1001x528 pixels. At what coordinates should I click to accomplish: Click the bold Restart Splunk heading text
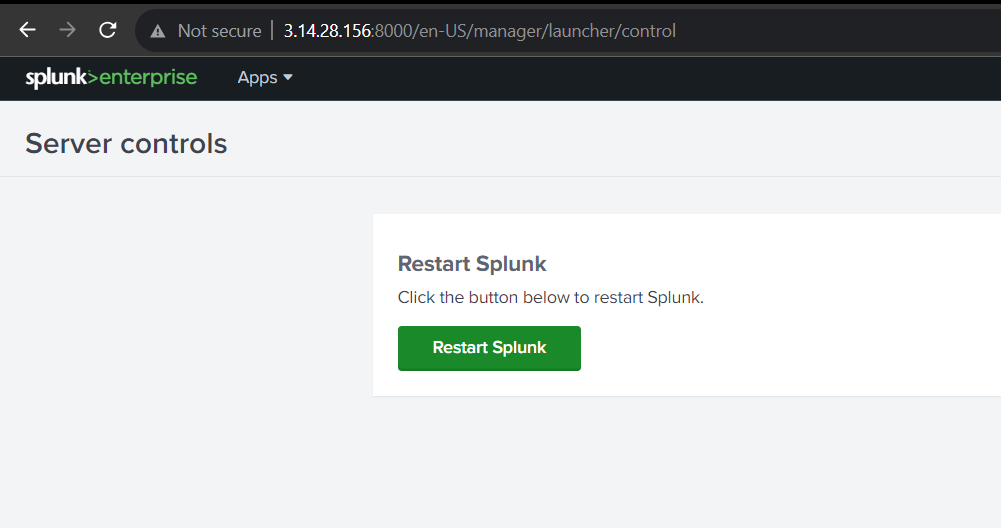pos(472,264)
